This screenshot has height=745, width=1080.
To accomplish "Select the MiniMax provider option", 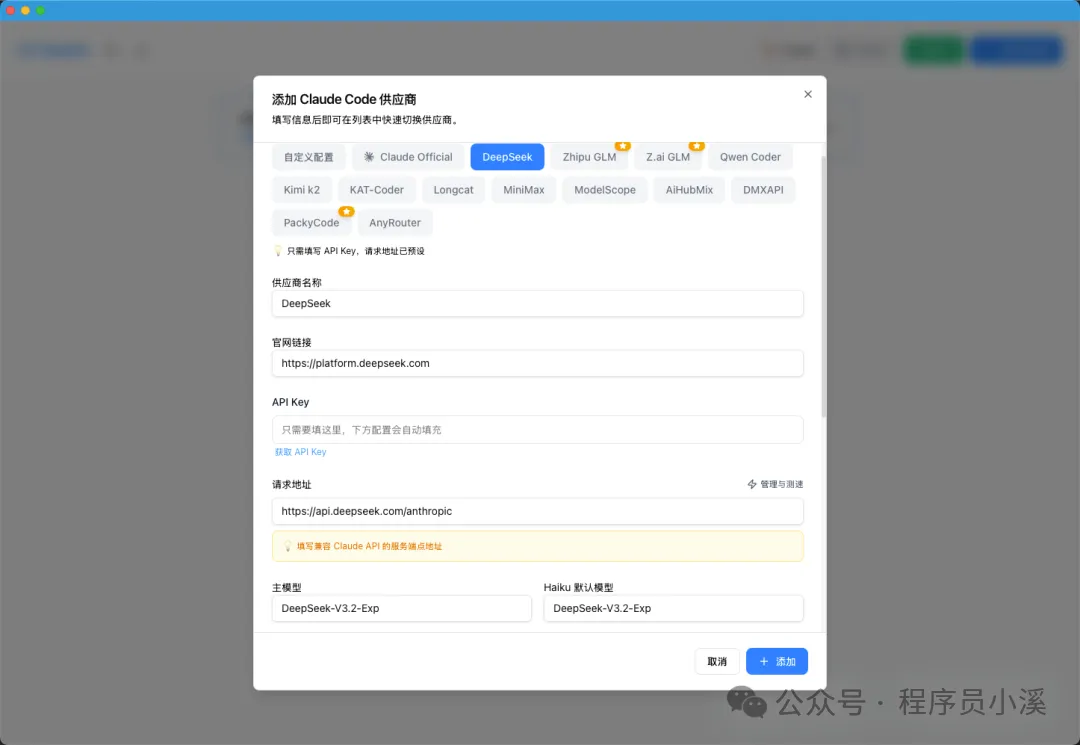I will click(523, 190).
